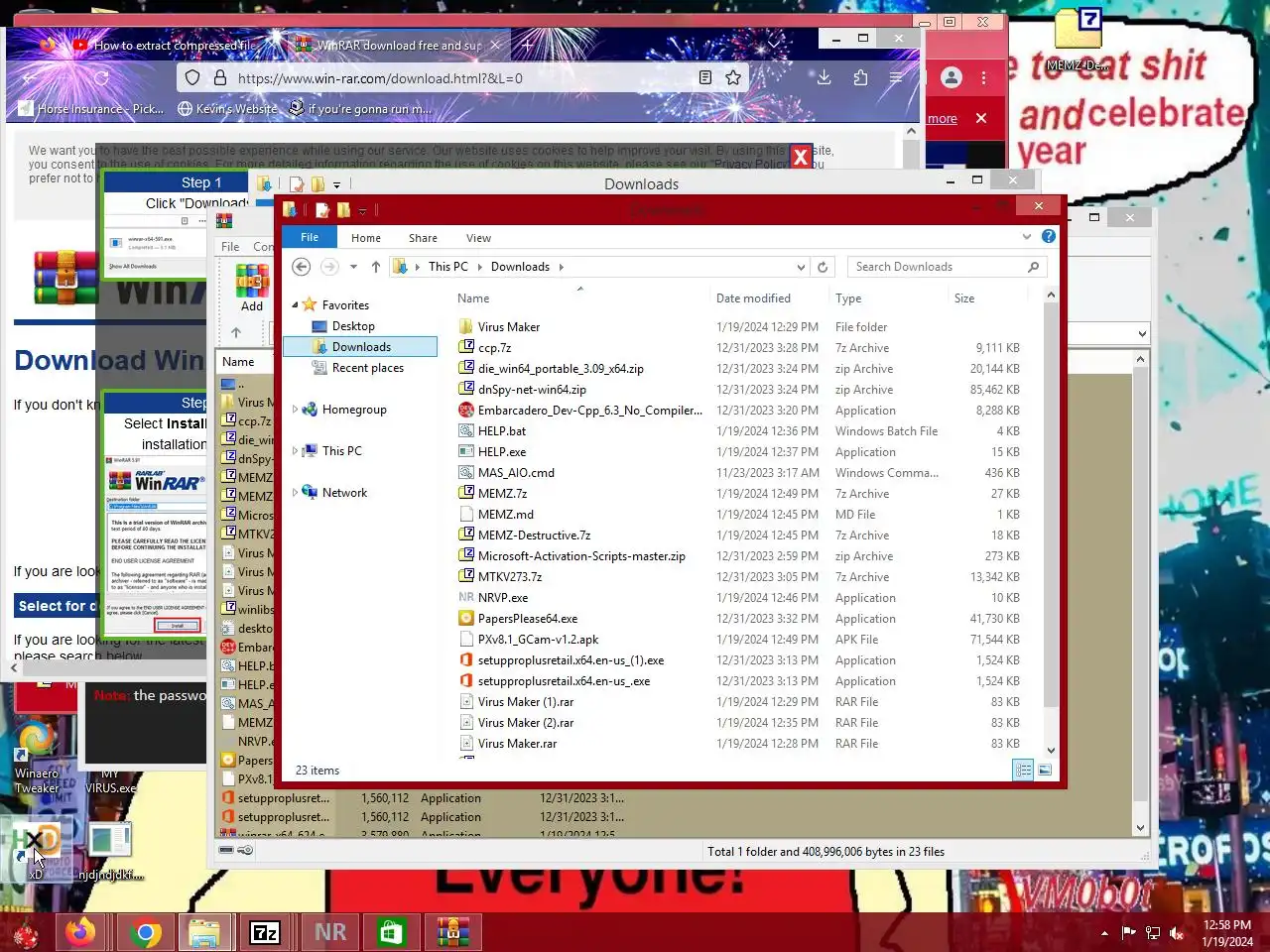Open the View ribbon tab
1270x952 pixels.
478,238
